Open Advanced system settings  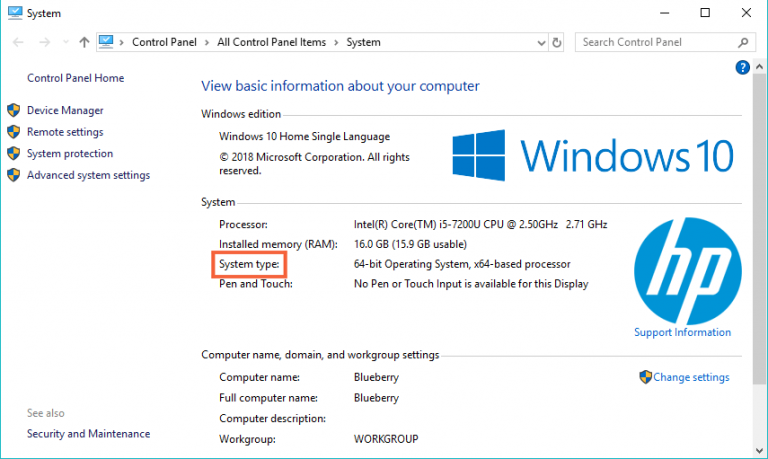click(x=88, y=176)
